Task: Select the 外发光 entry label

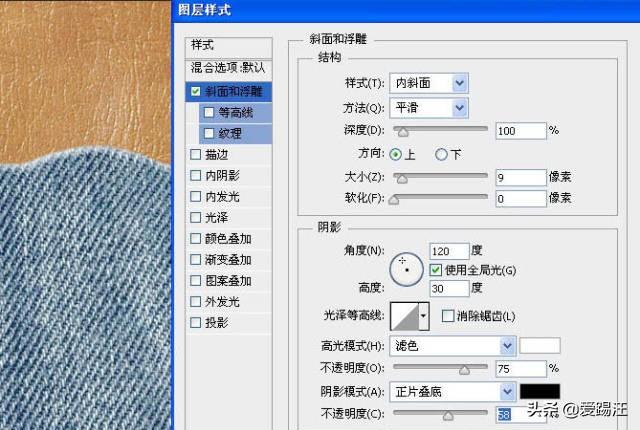Action: [222, 301]
